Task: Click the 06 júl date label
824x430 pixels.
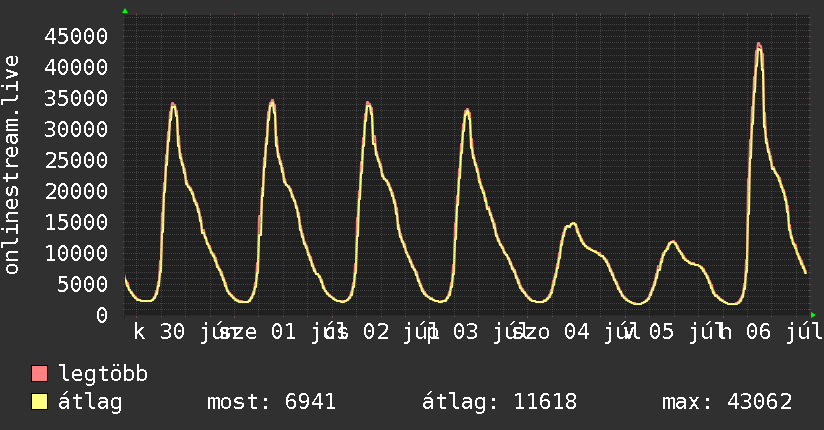Action: click(784, 332)
